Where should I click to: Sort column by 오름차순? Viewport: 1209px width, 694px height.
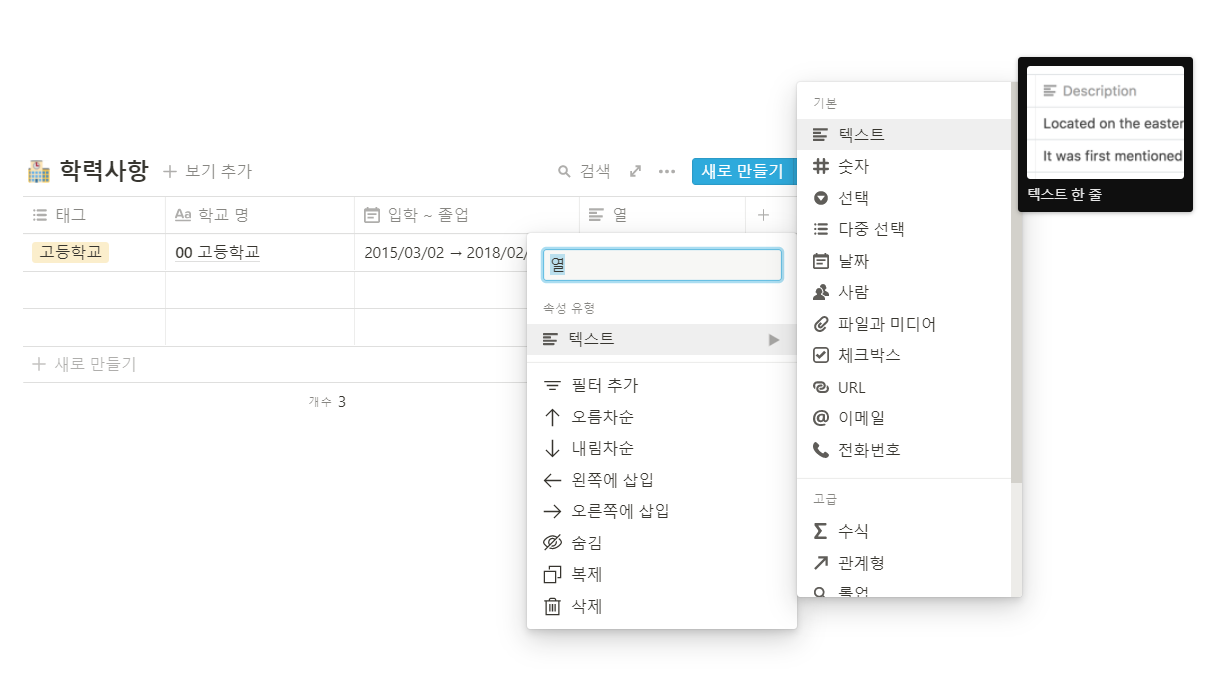662,417
